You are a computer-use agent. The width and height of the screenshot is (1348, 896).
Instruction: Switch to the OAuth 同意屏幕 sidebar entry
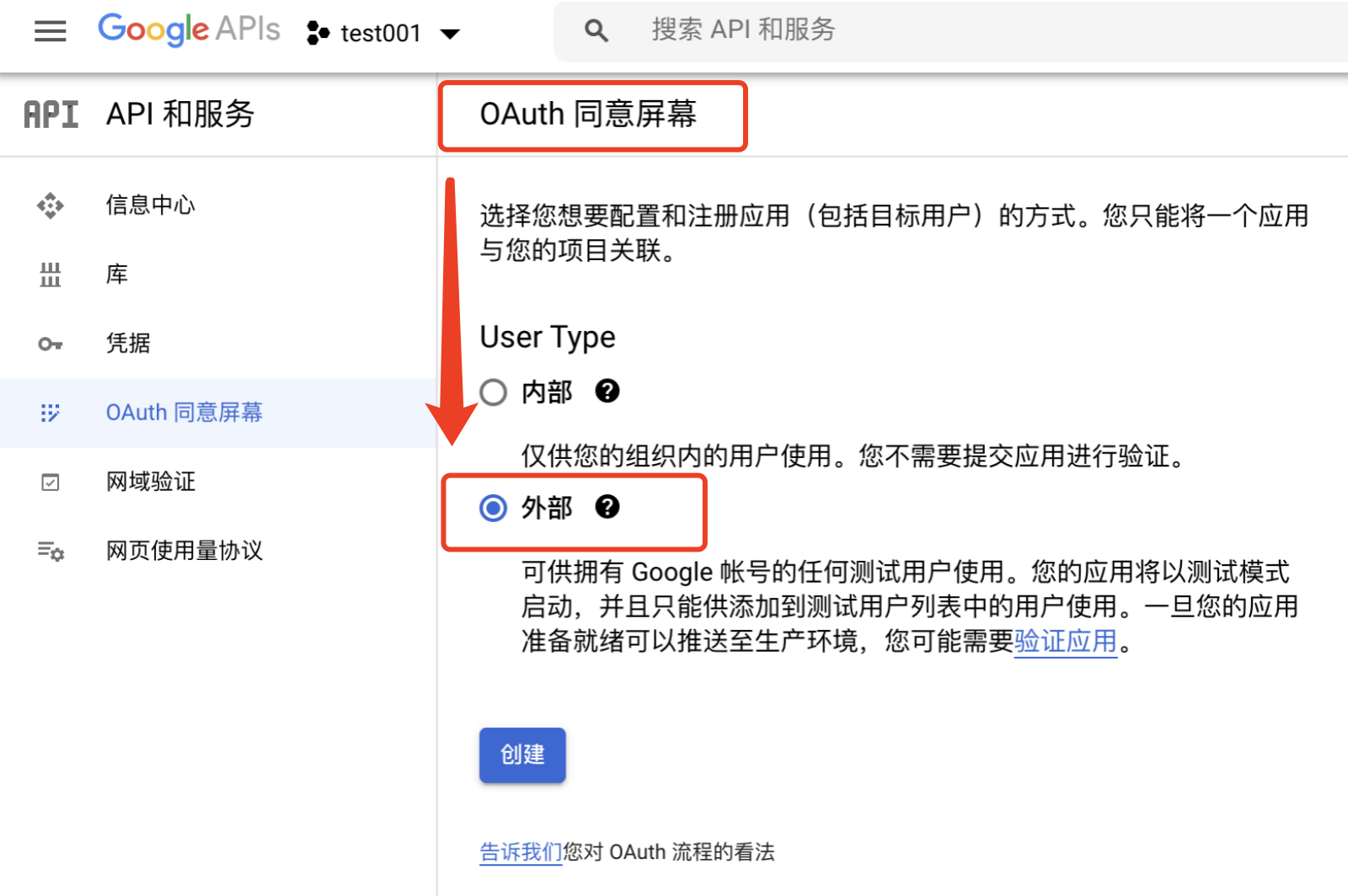point(183,413)
